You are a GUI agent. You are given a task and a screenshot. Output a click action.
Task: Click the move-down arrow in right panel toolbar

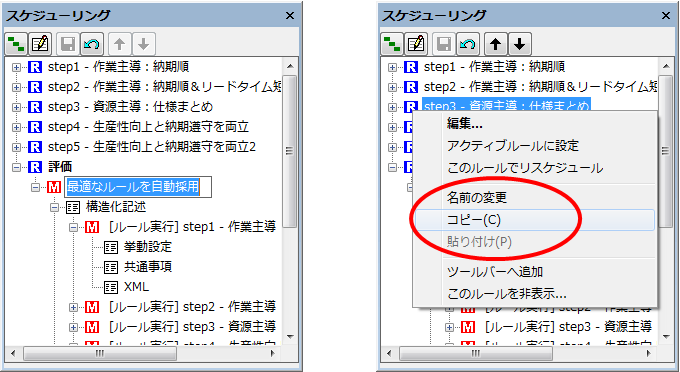(x=520, y=43)
